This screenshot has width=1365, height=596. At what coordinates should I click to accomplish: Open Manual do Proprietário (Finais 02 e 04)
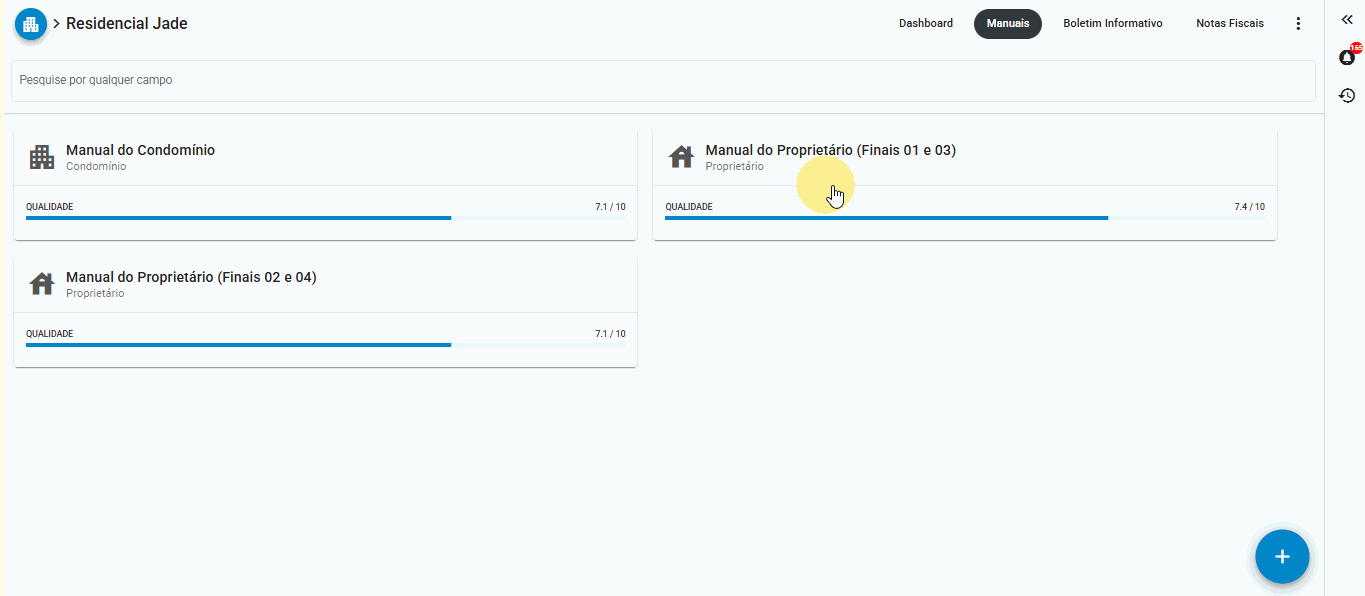(x=191, y=277)
